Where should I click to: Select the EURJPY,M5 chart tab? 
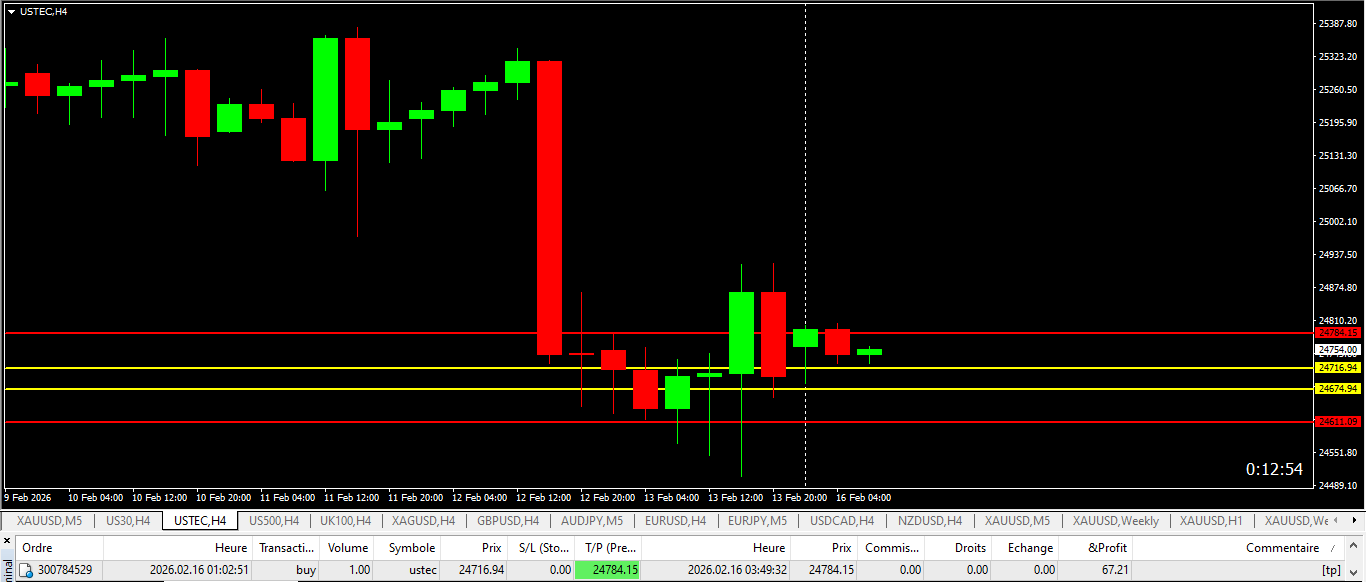[757, 521]
